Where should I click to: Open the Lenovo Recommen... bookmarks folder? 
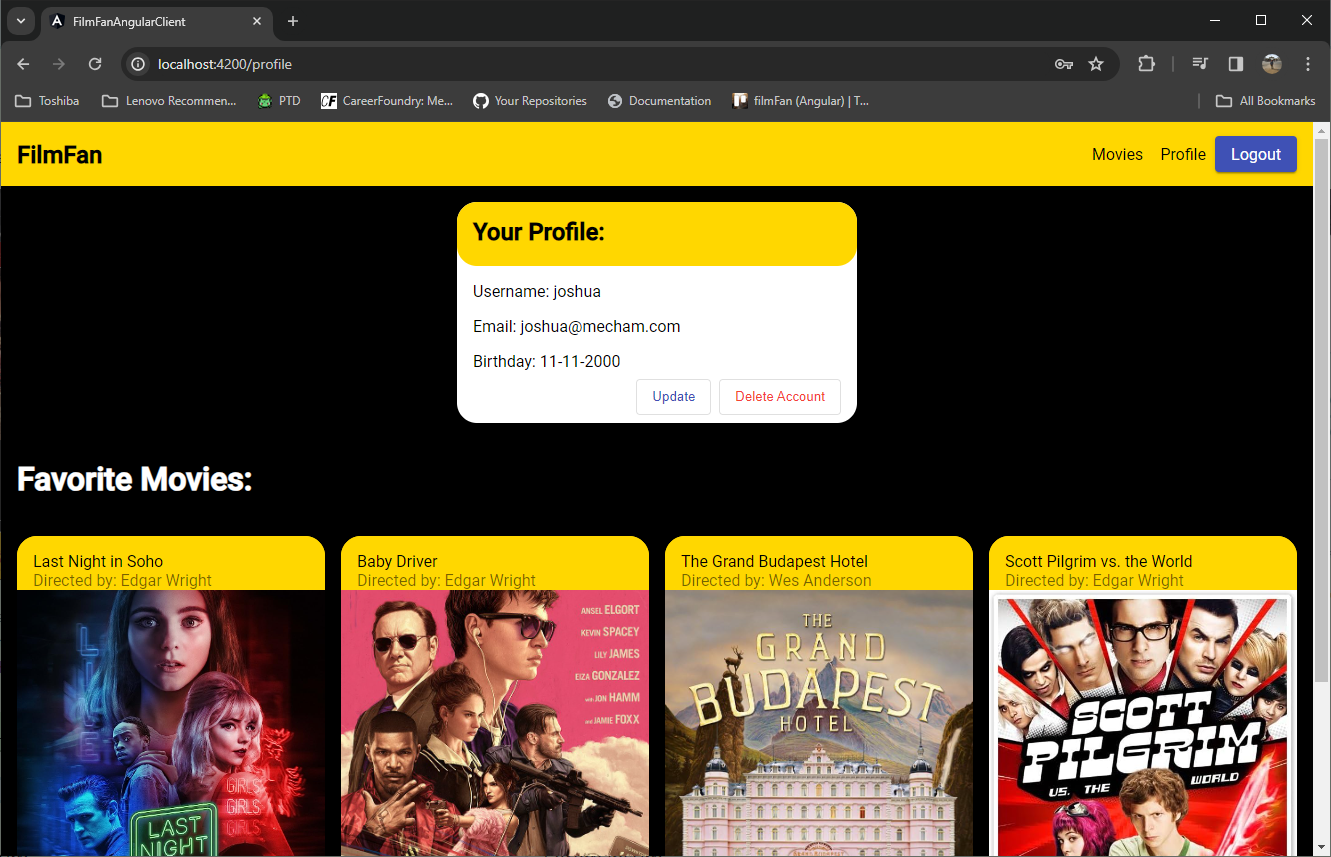click(169, 101)
